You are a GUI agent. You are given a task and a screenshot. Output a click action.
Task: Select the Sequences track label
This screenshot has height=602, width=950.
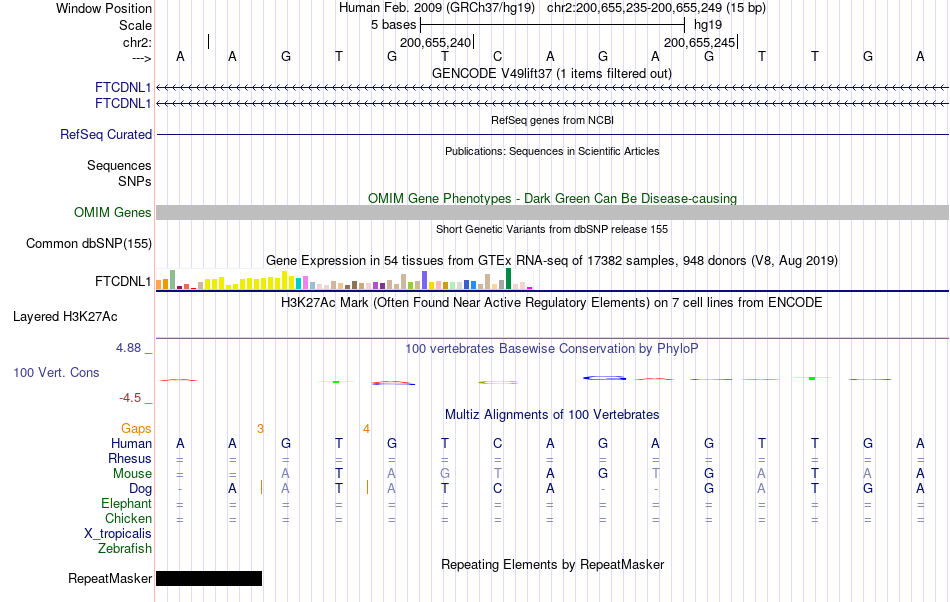click(x=119, y=165)
